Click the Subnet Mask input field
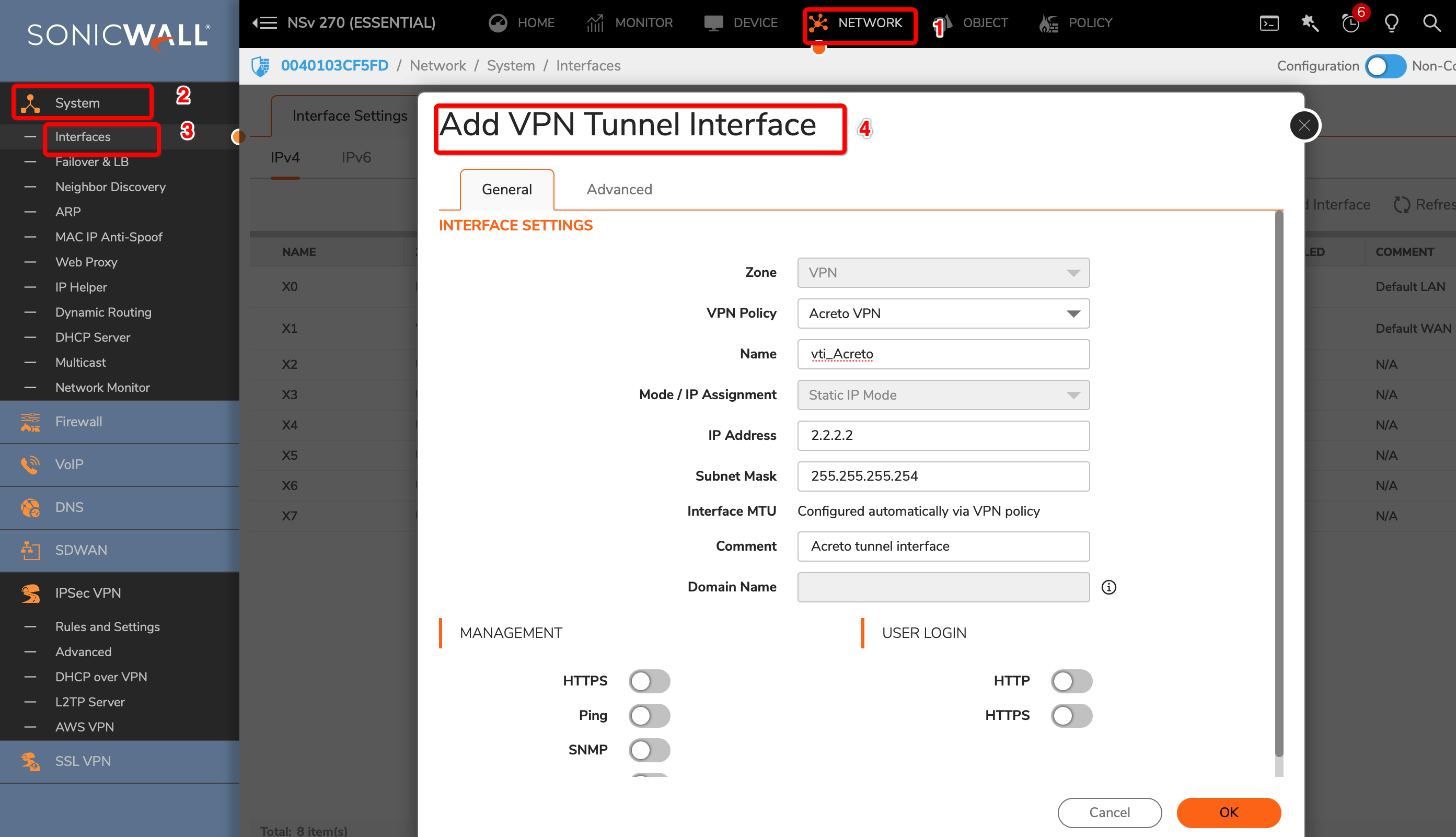The image size is (1456, 837). coord(943,476)
